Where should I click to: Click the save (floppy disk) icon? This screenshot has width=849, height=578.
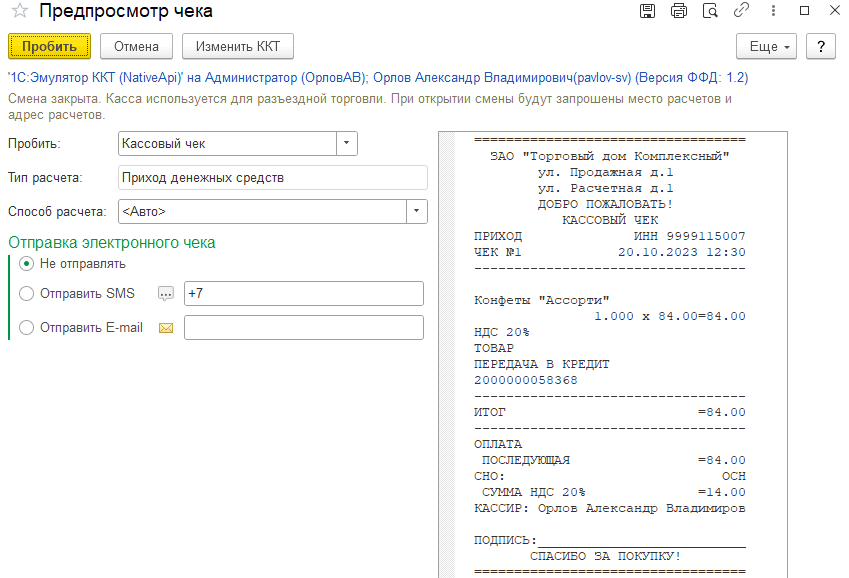pyautogui.click(x=647, y=11)
